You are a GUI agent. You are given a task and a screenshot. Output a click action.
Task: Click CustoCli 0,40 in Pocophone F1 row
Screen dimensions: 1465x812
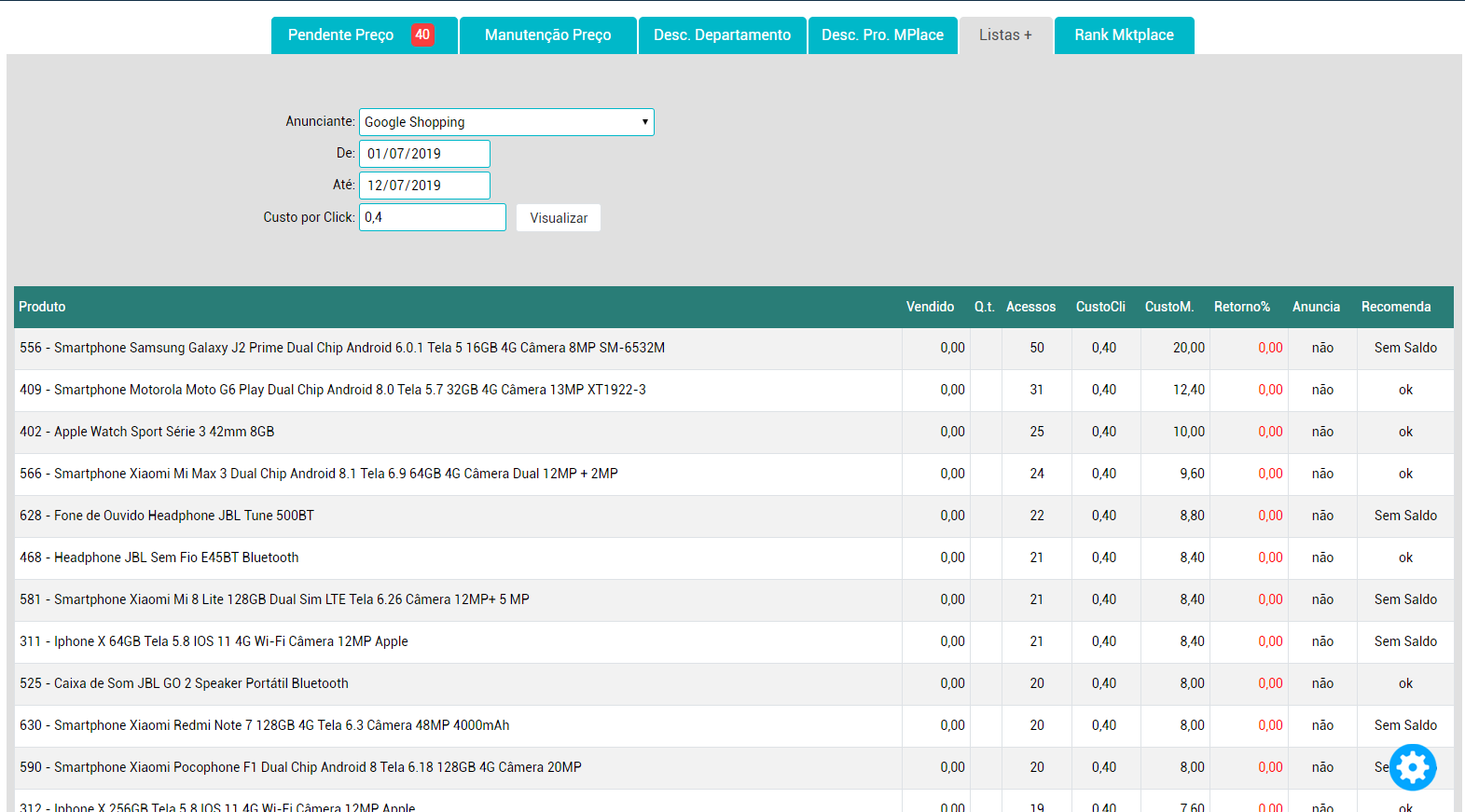(x=1104, y=767)
